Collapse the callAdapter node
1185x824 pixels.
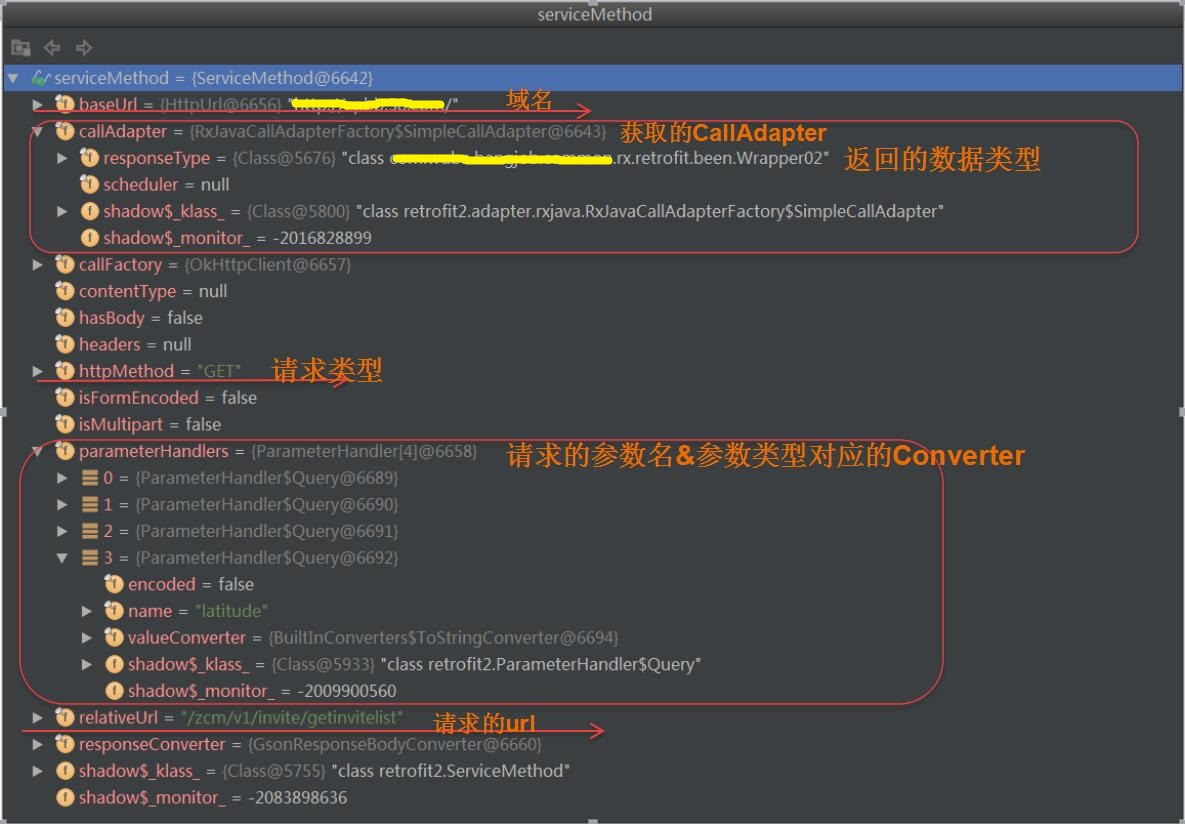pyautogui.click(x=38, y=131)
